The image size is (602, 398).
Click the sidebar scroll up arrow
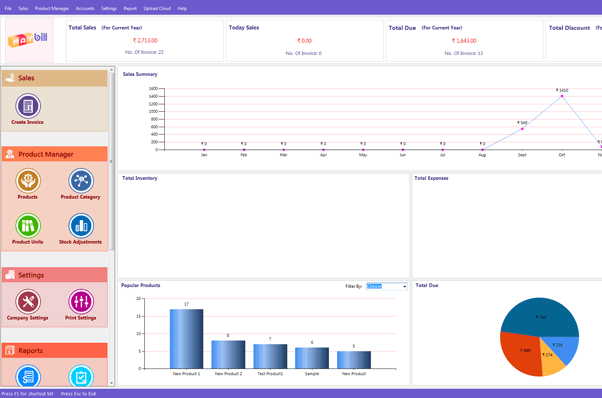coord(112,70)
